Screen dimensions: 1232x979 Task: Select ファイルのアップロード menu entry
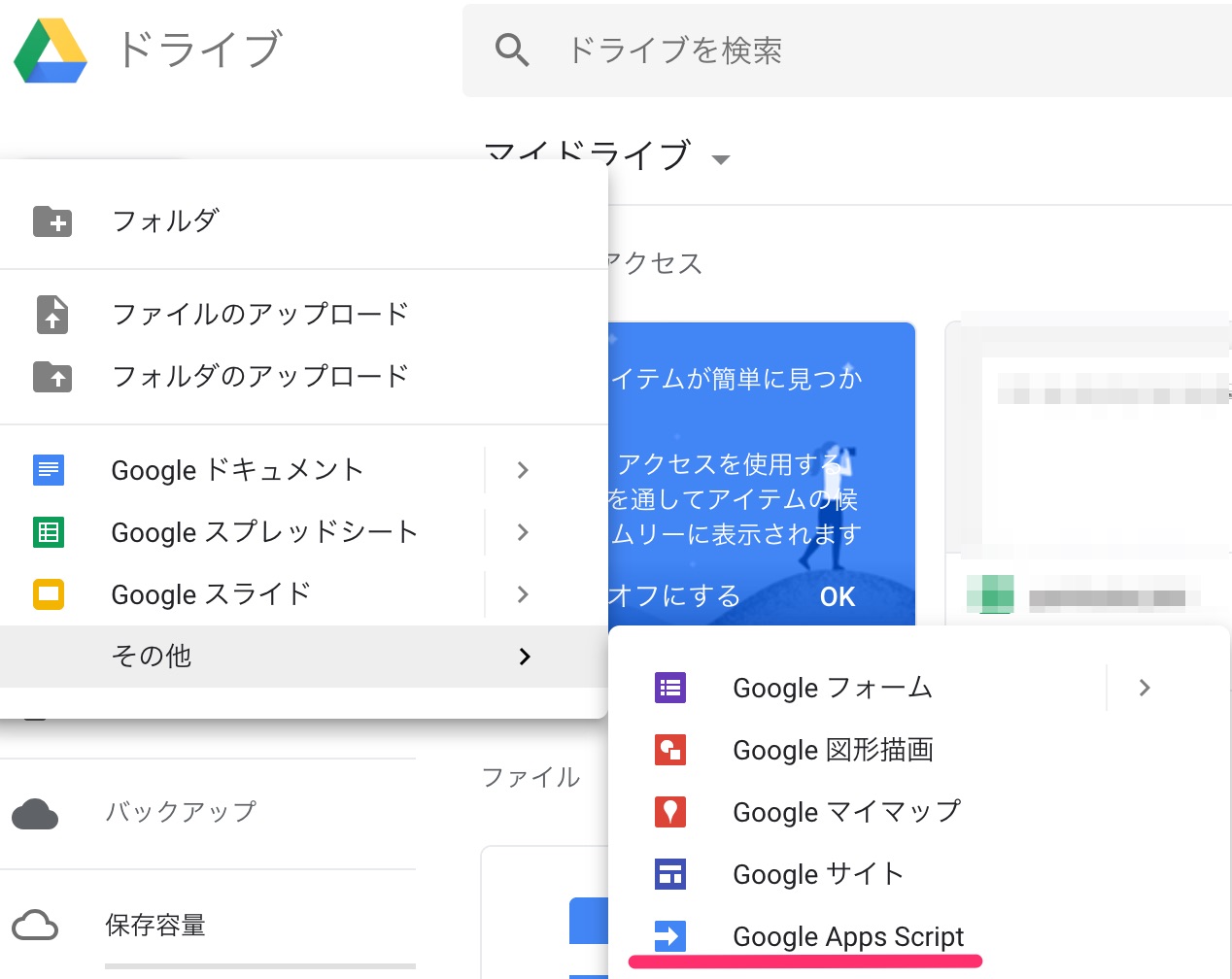point(259,314)
